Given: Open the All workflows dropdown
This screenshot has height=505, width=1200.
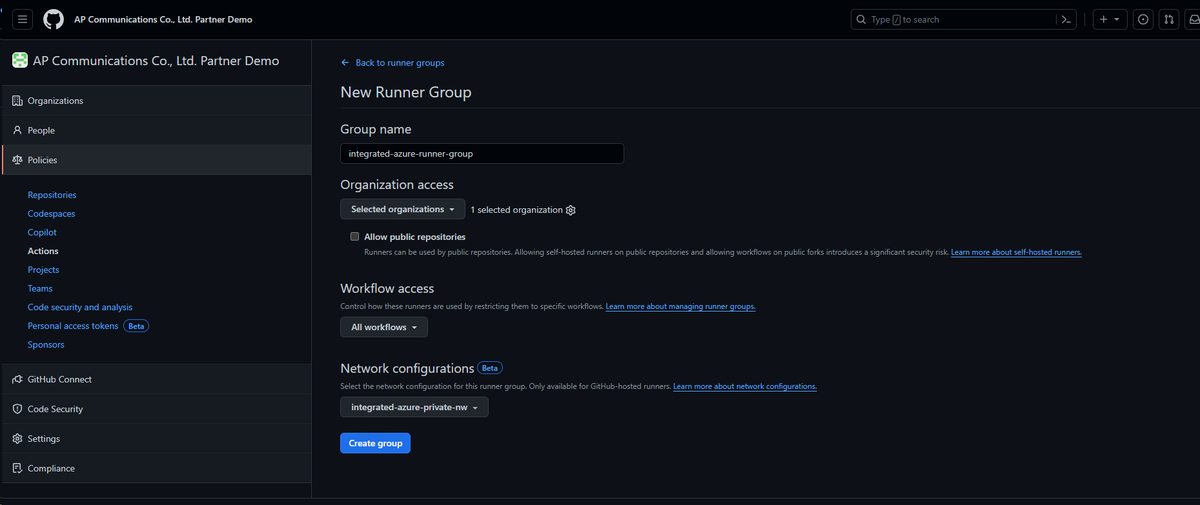Looking at the screenshot, I should (384, 327).
